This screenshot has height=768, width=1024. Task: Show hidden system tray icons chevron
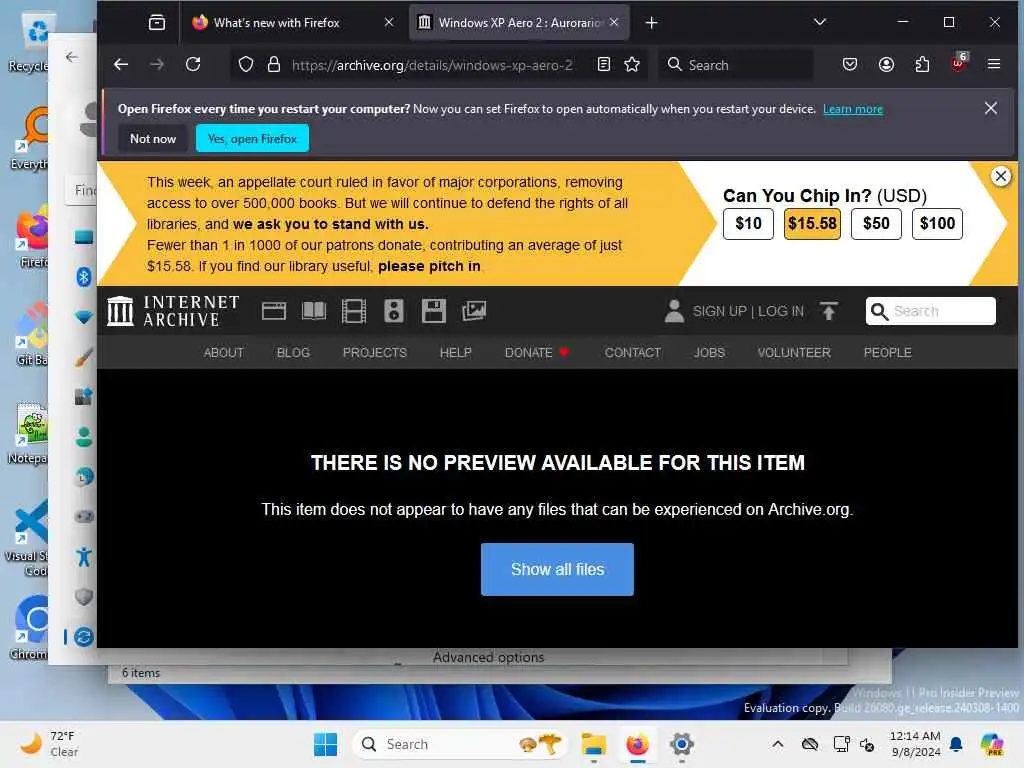coord(777,744)
